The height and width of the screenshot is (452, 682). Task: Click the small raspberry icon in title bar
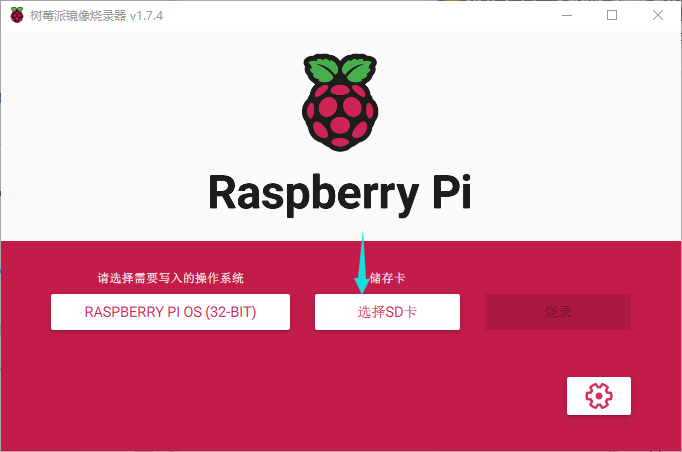[x=17, y=15]
